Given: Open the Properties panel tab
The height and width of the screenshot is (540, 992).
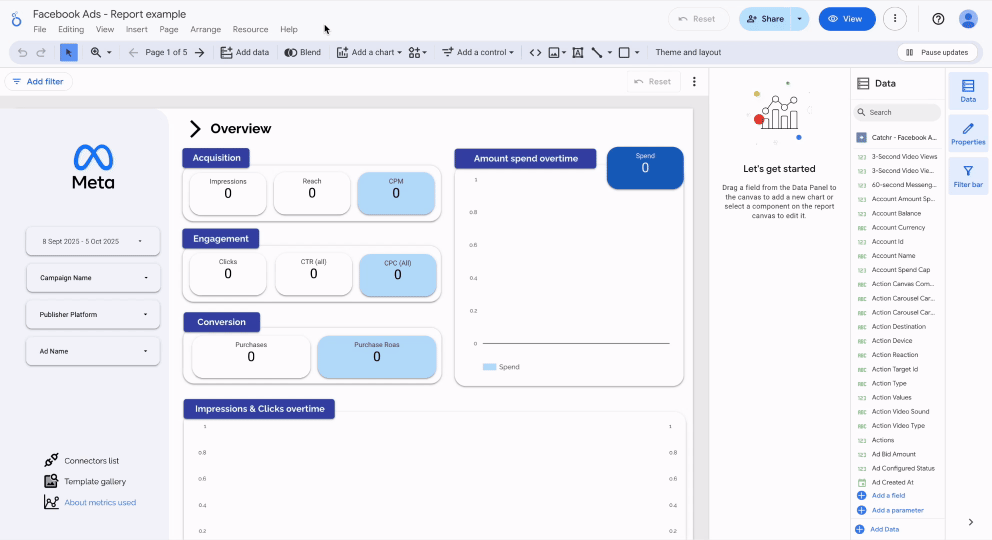Looking at the screenshot, I should tap(968, 133).
